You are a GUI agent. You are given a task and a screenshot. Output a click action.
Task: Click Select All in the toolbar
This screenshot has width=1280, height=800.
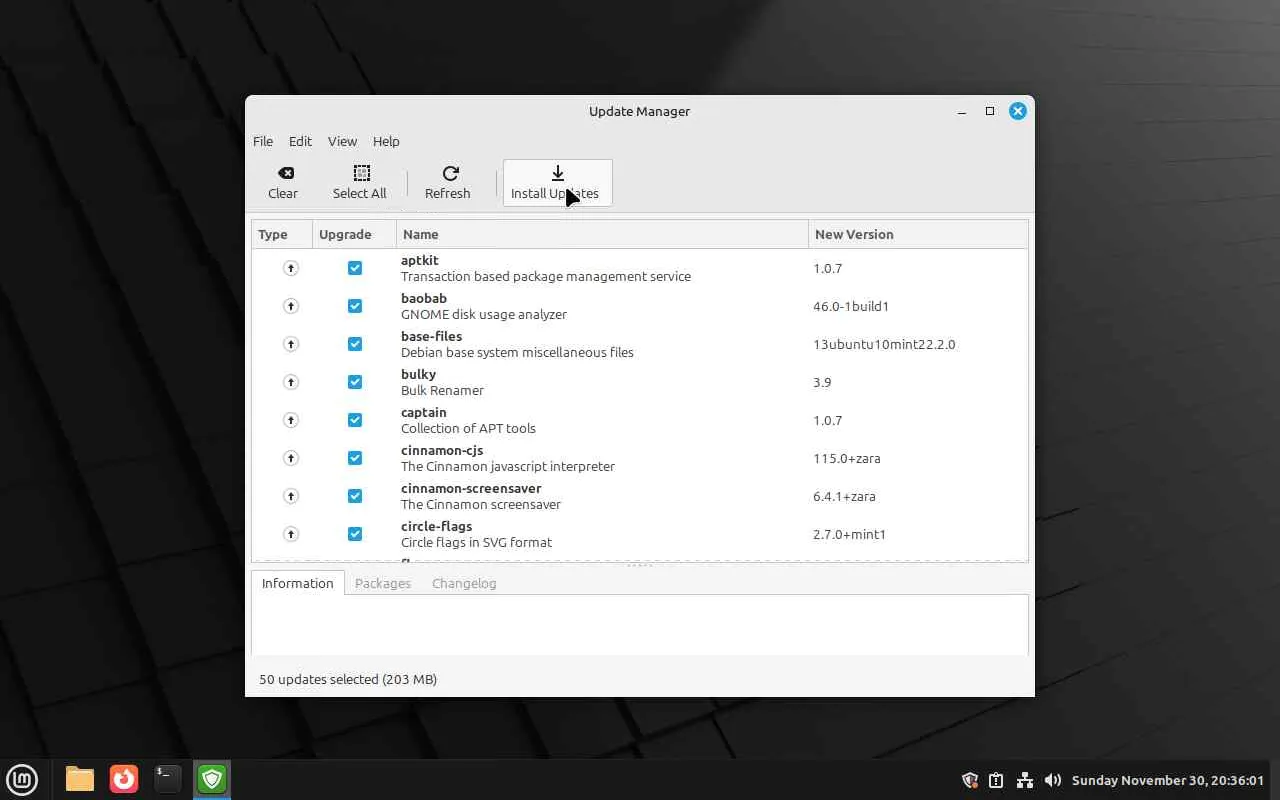coord(360,183)
